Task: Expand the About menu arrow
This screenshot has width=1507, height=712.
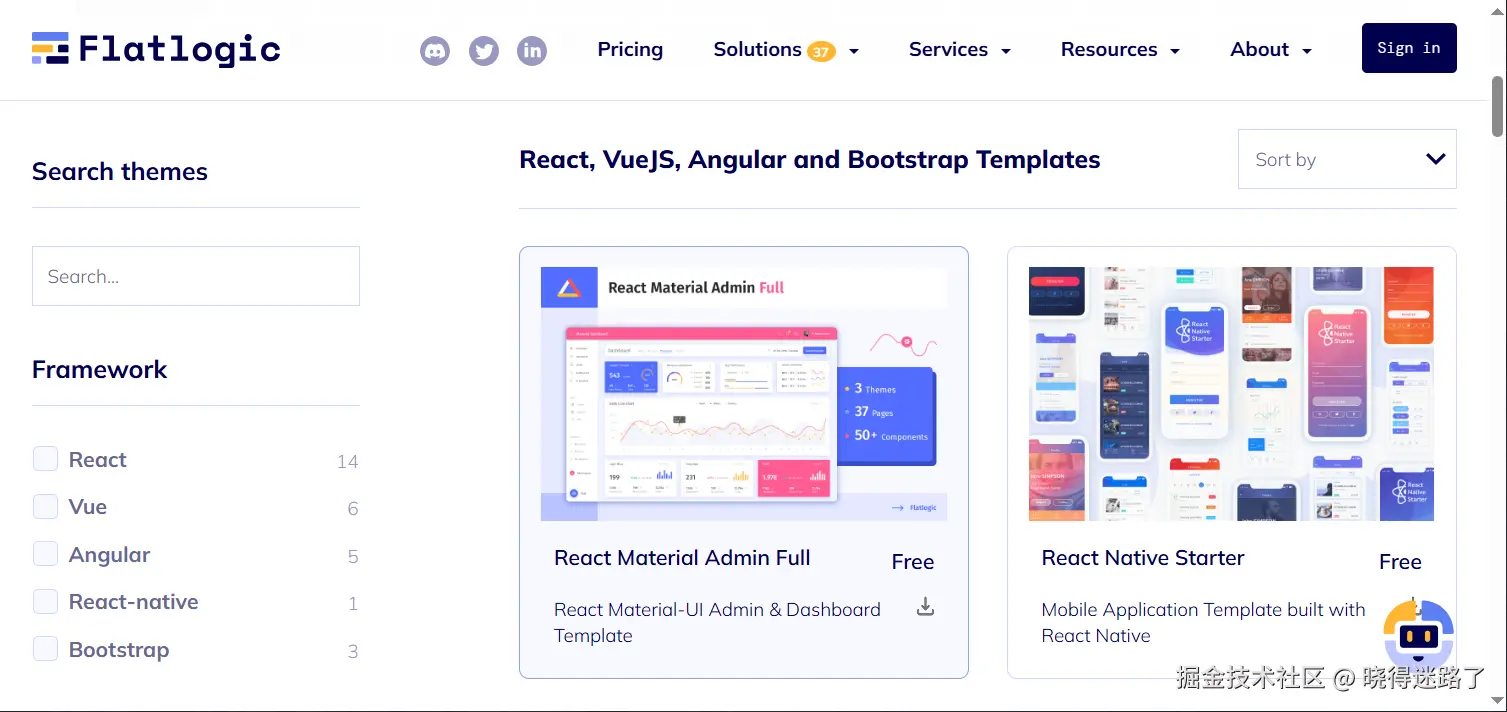Action: (x=1307, y=51)
